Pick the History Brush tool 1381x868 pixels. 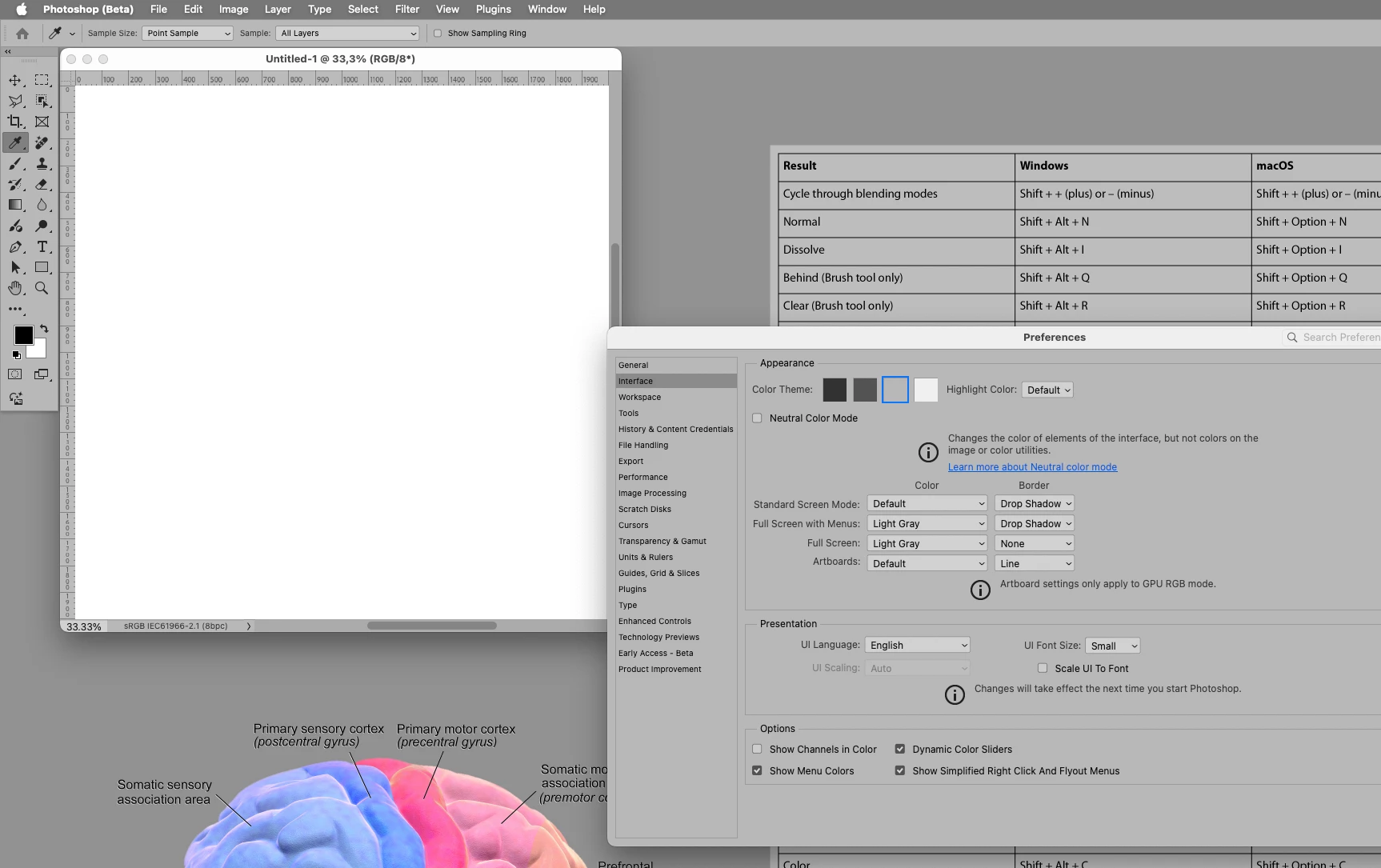(15, 184)
